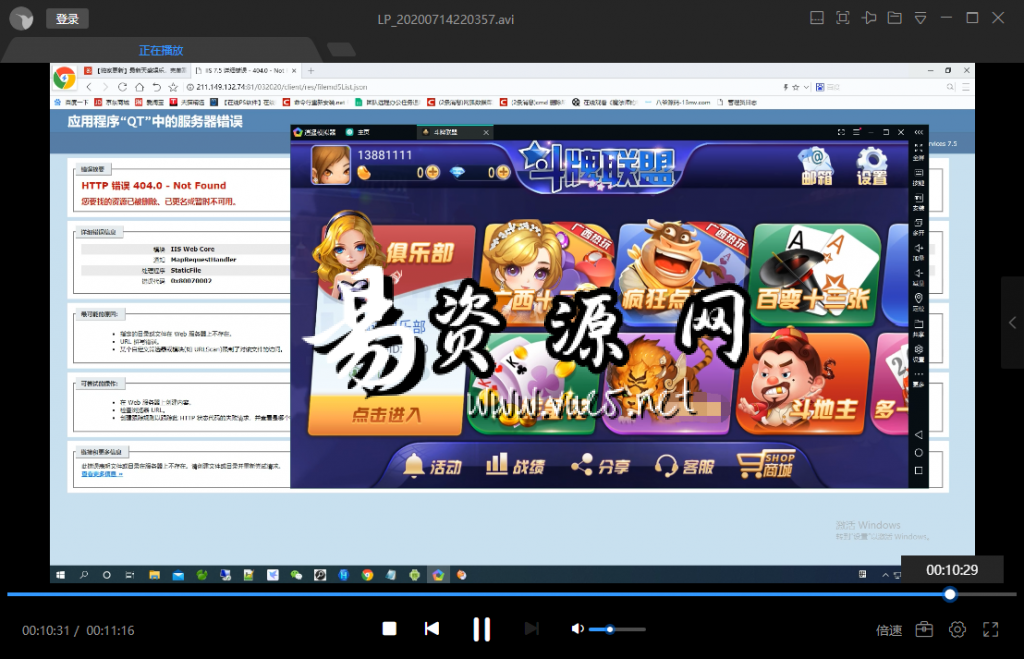The height and width of the screenshot is (659, 1024).
Task: Pin the player window on top
Action: click(x=869, y=18)
